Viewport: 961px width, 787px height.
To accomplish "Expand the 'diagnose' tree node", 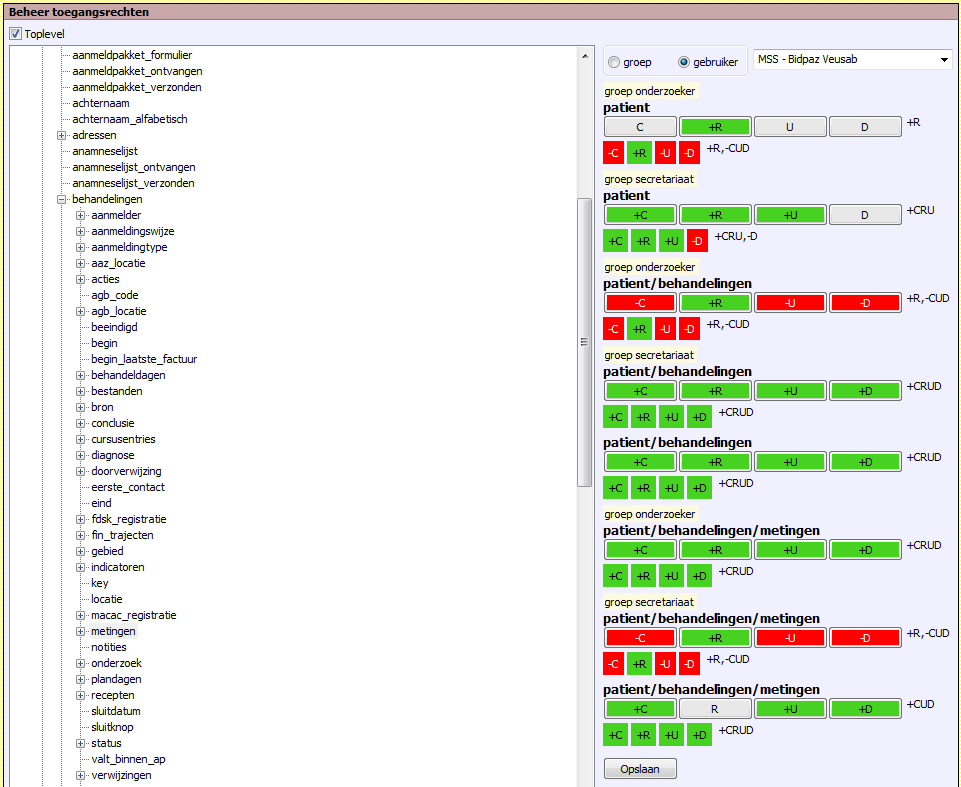I will point(81,455).
